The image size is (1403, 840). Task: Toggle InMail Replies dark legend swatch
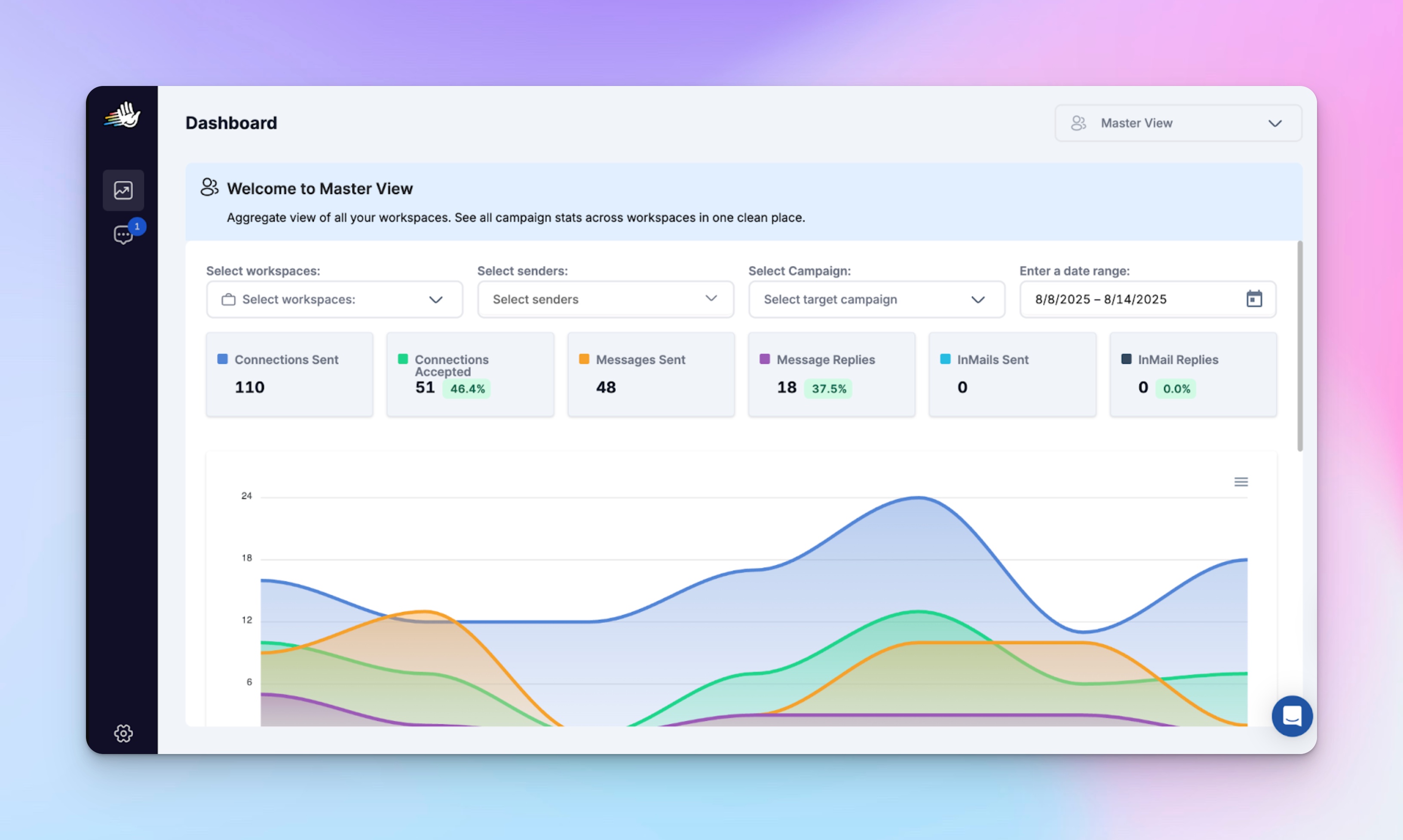pos(1126,359)
